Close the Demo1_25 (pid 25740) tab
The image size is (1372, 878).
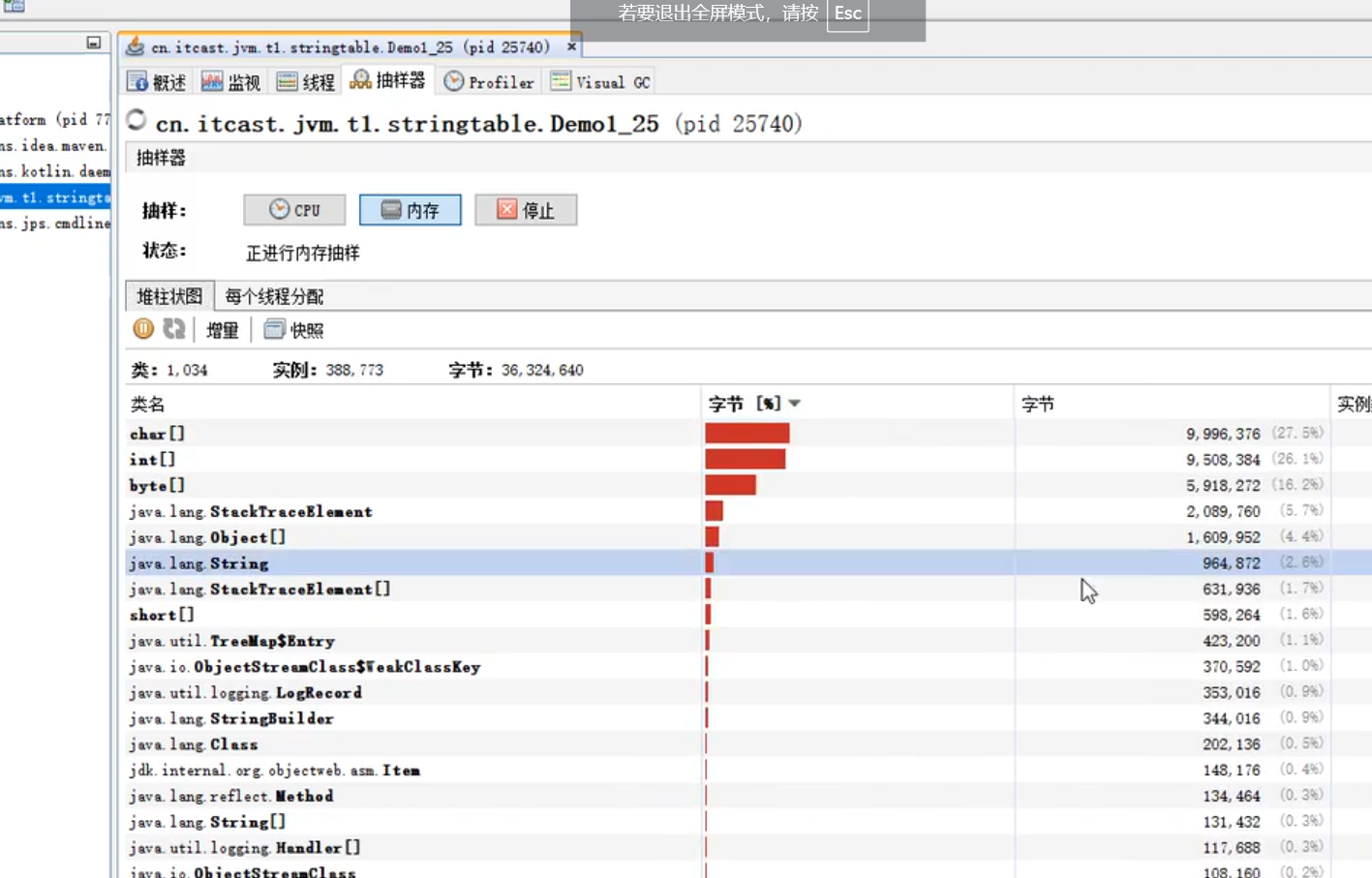pos(571,46)
